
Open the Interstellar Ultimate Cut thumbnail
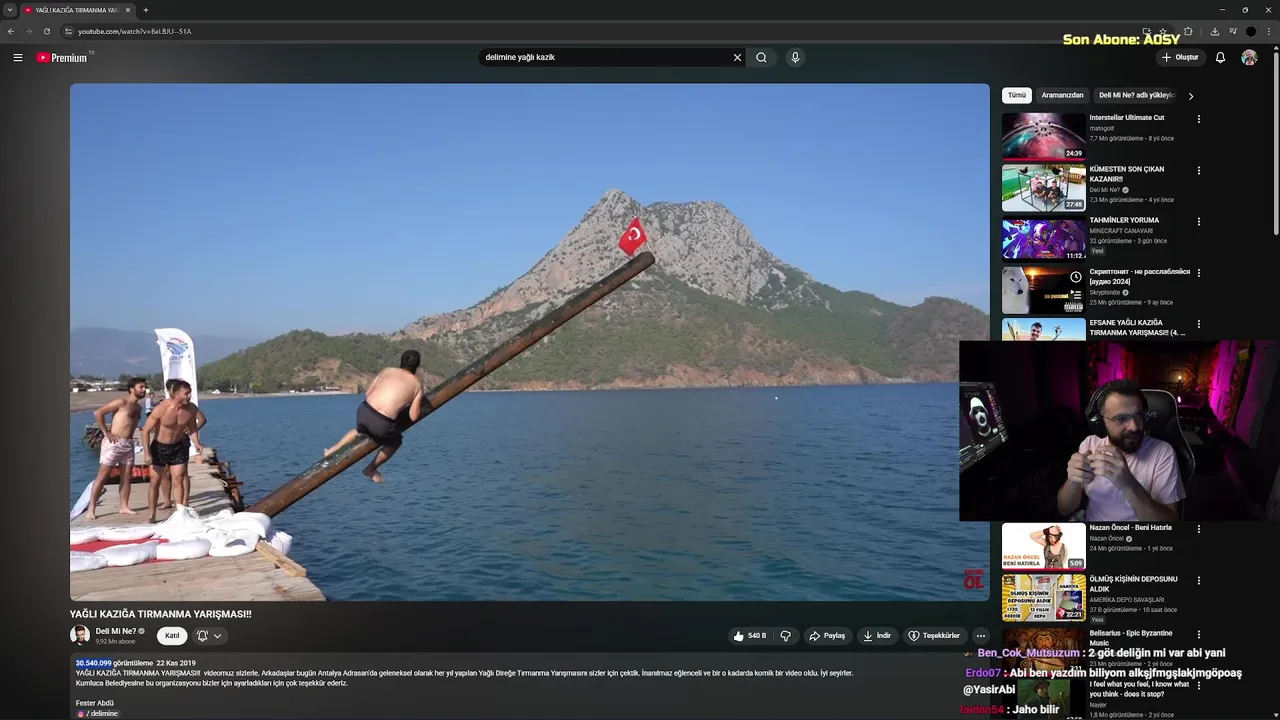pyautogui.click(x=1044, y=136)
